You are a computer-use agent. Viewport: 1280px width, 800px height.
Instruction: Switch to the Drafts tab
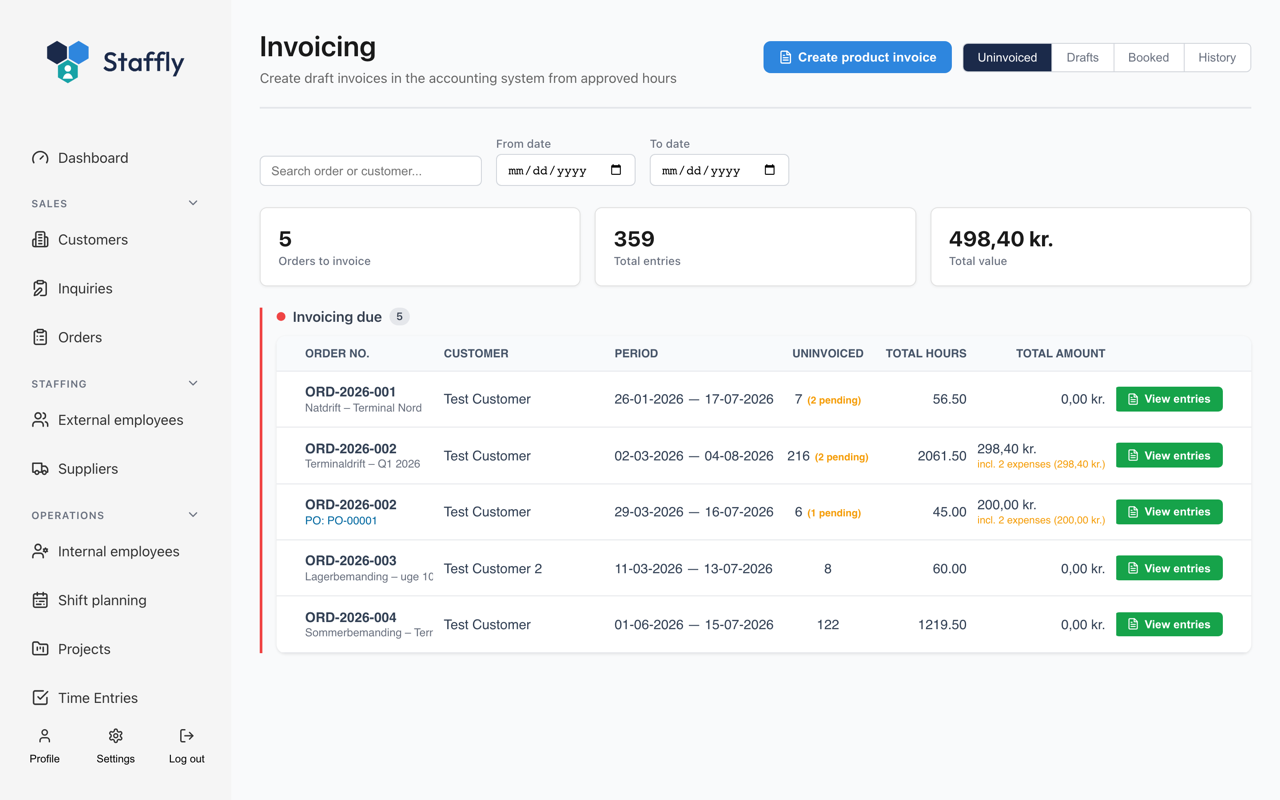[x=1082, y=58]
